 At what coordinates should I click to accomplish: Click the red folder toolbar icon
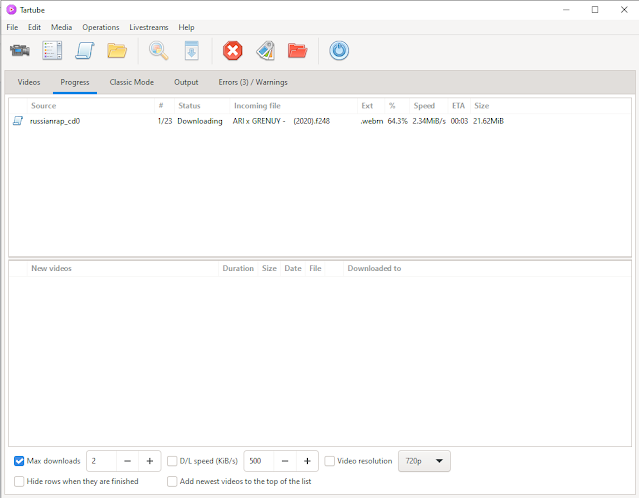click(x=297, y=51)
